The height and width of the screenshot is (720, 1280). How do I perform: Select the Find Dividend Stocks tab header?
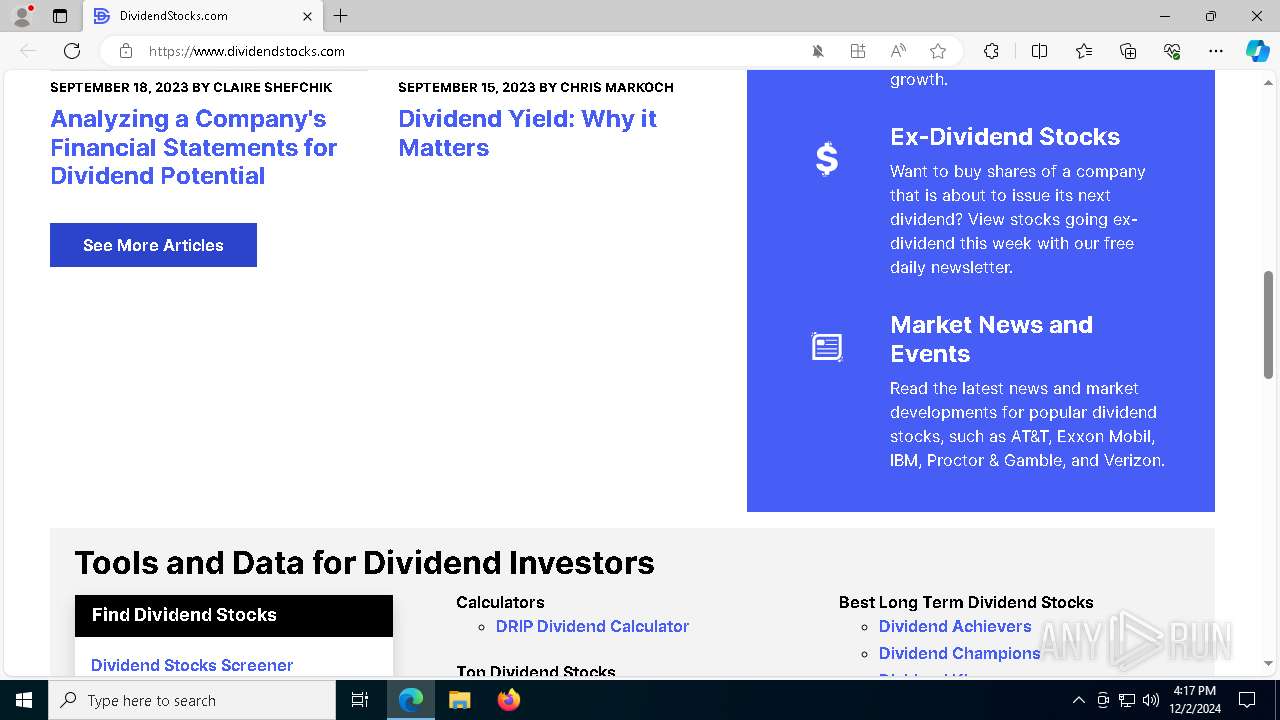click(x=234, y=615)
